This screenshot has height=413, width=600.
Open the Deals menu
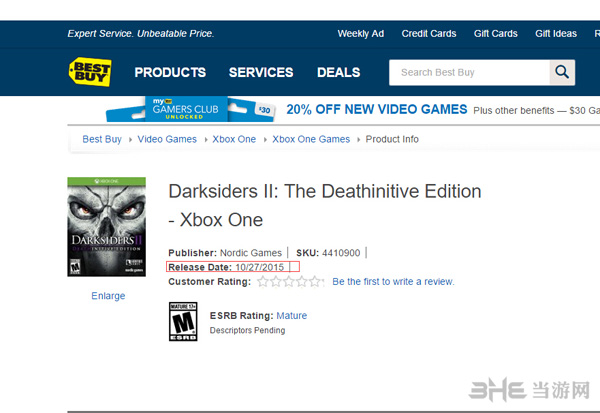point(338,72)
